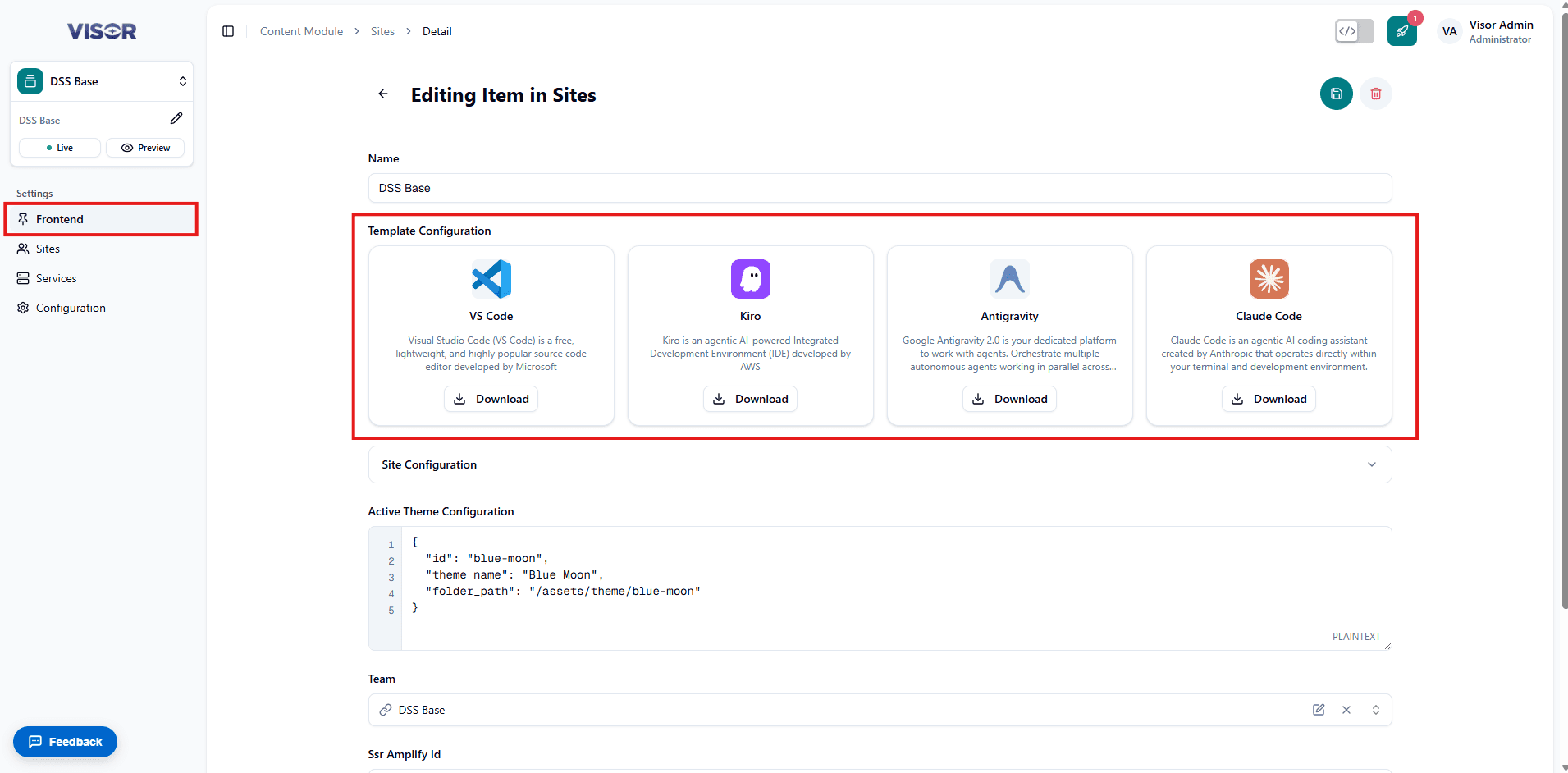The width and height of the screenshot is (1568, 773).
Task: Open the DSS Base workspace switcher
Action: (102, 81)
